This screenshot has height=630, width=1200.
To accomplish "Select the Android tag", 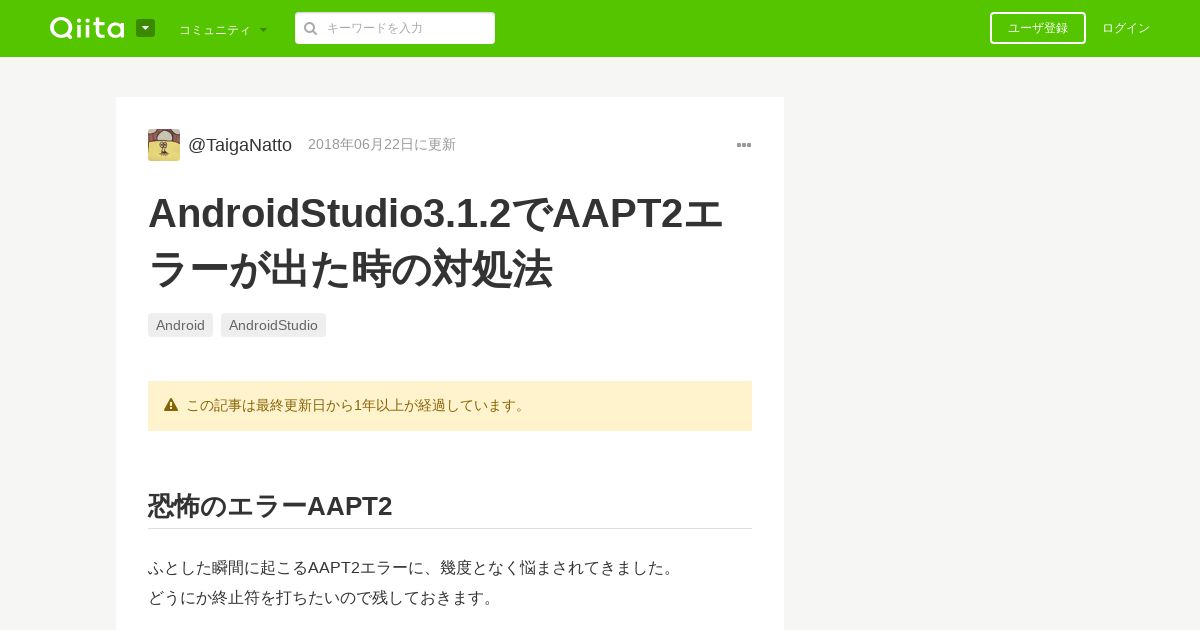I will pyautogui.click(x=180, y=325).
